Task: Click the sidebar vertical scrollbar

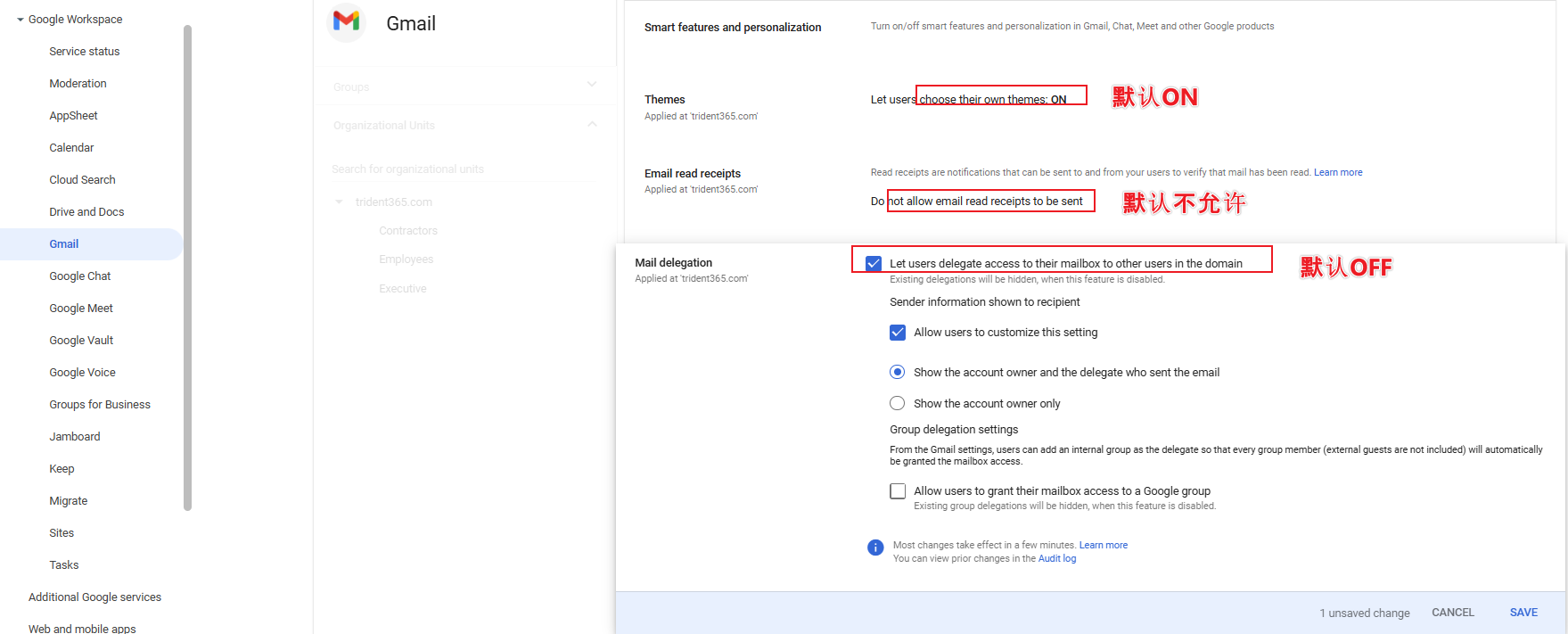Action: pyautogui.click(x=187, y=268)
